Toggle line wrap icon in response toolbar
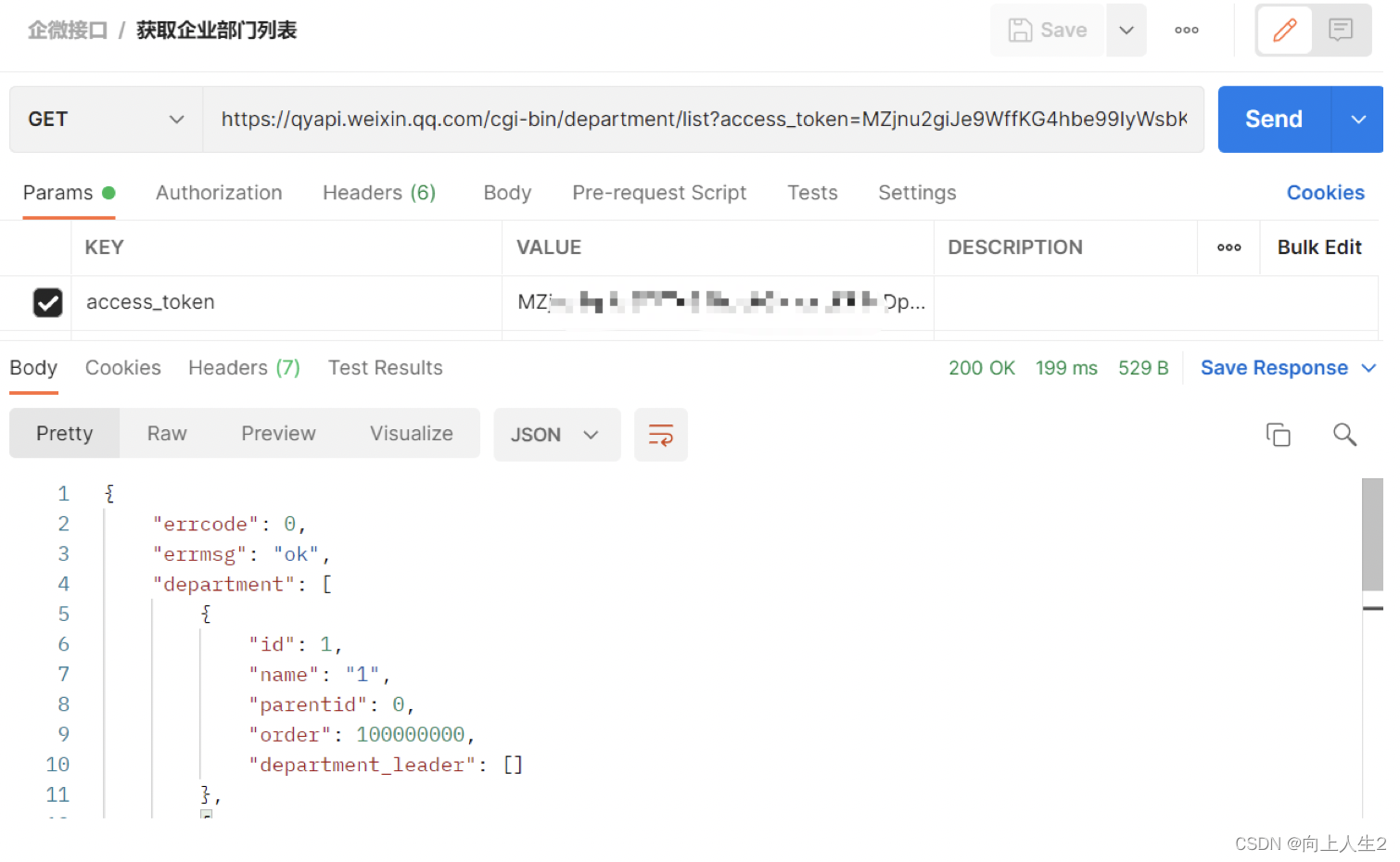 point(661,435)
